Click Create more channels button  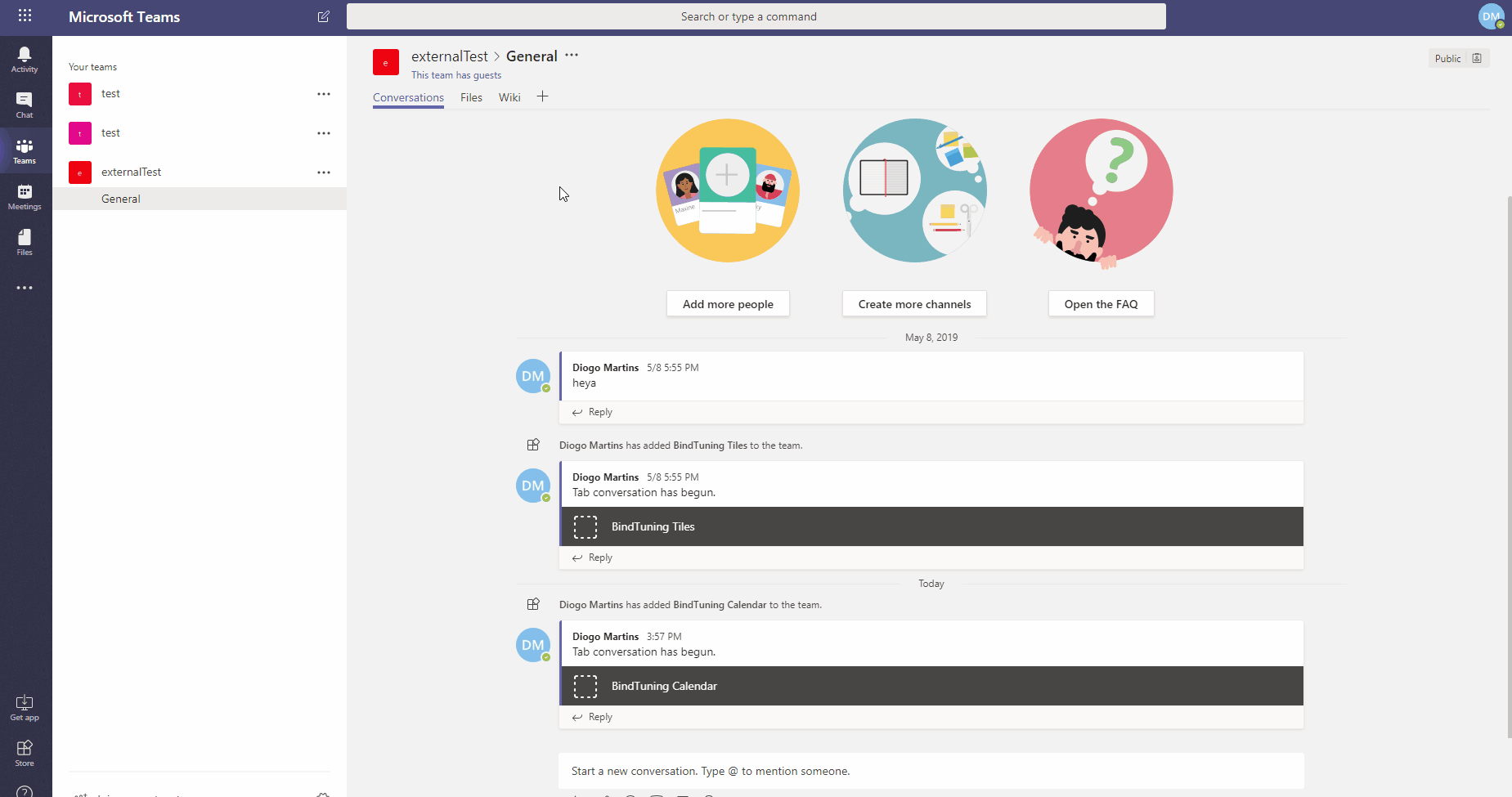(x=914, y=303)
